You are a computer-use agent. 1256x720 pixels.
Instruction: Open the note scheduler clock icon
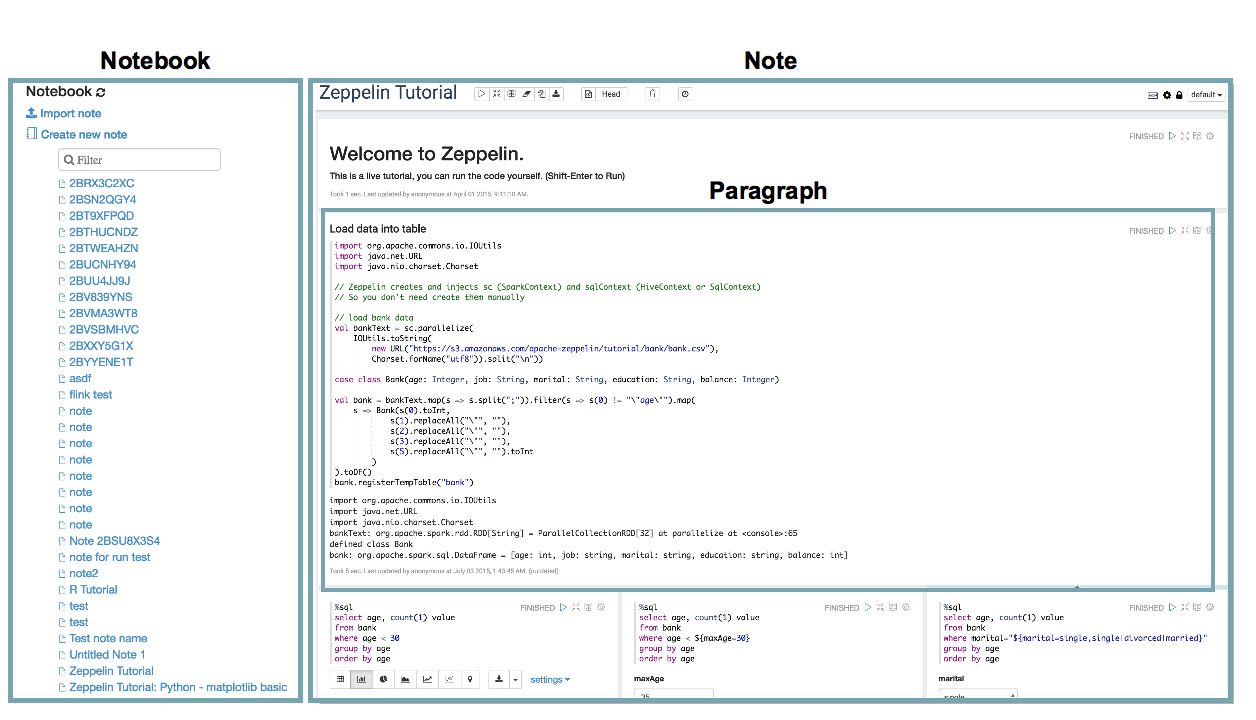click(685, 94)
